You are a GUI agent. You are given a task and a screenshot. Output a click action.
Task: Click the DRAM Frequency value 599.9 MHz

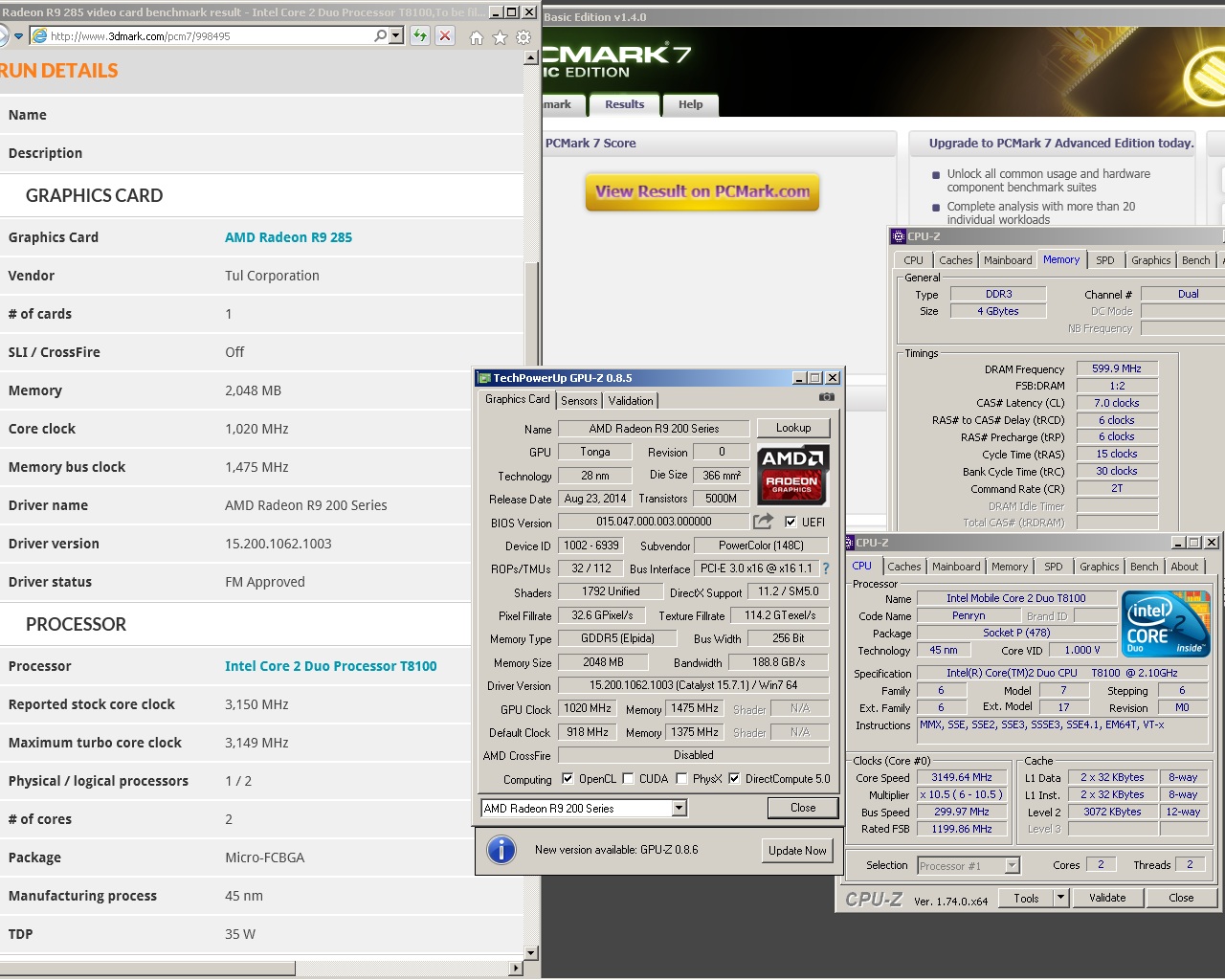pyautogui.click(x=1117, y=368)
